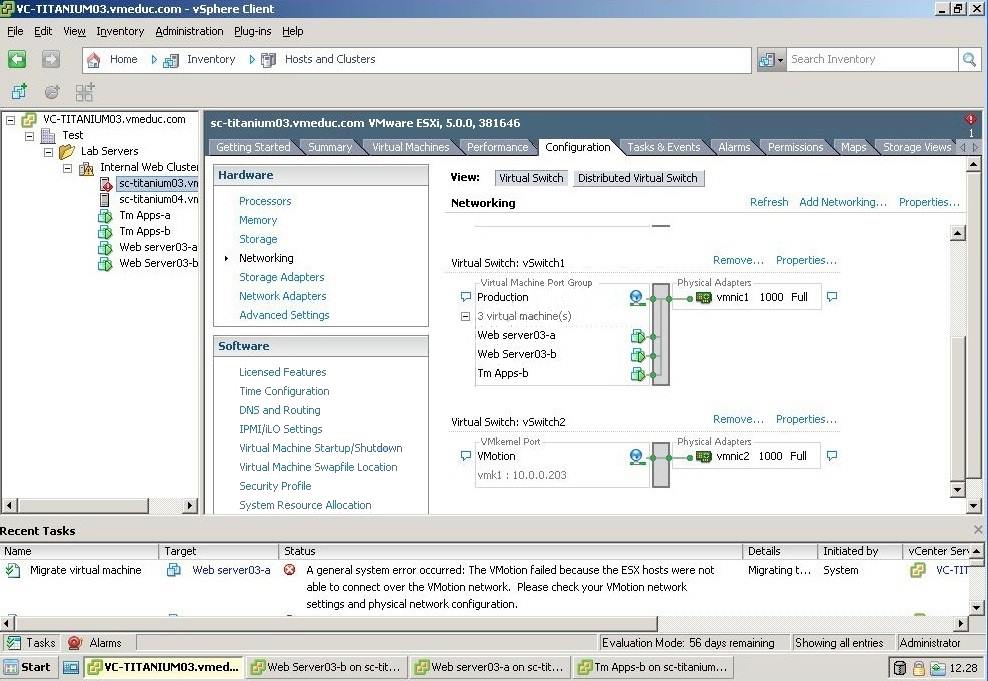Collapse the Test datacenter node
The image size is (988, 681).
[x=30, y=135]
